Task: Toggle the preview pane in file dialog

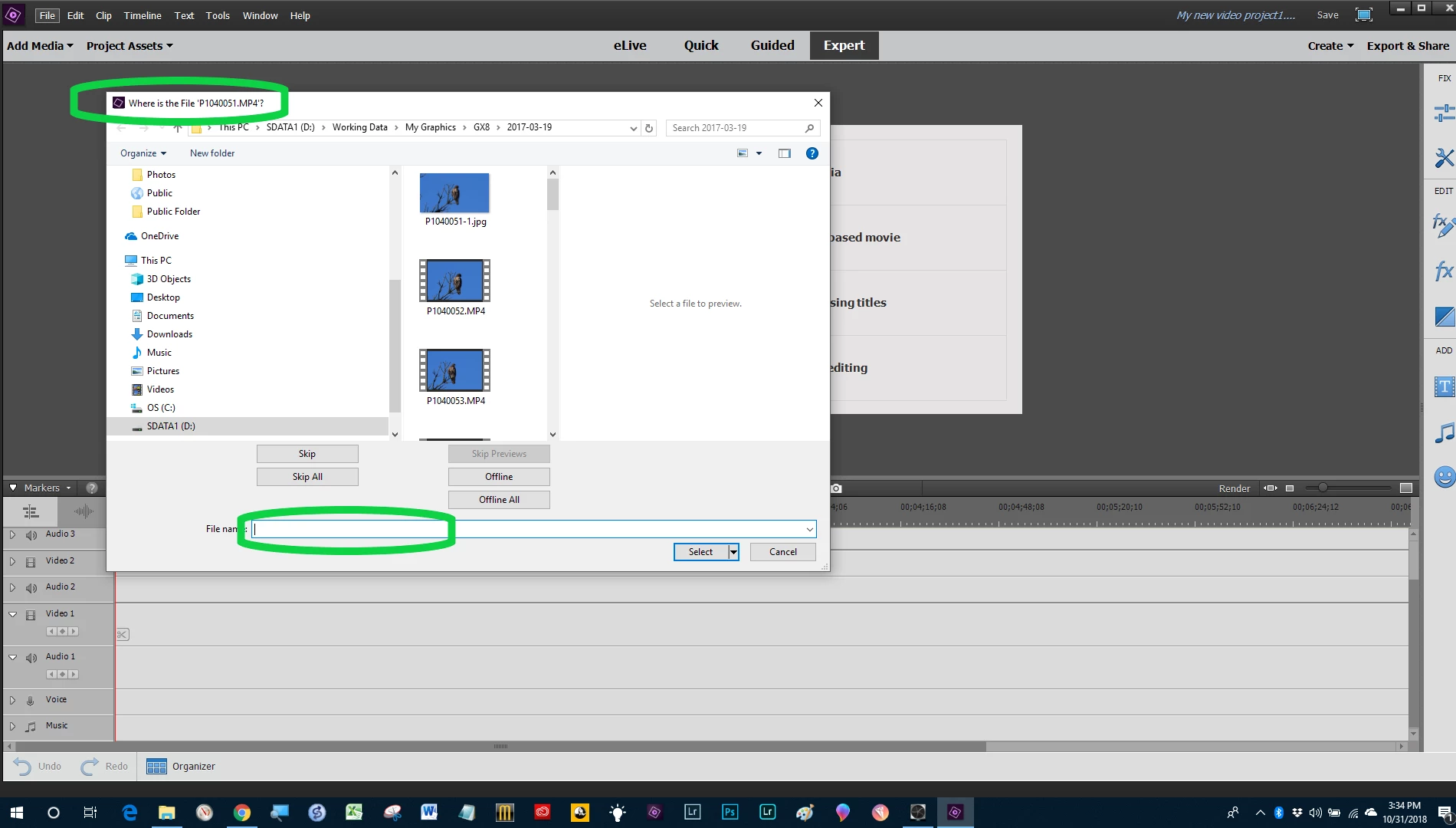Action: coord(785,153)
